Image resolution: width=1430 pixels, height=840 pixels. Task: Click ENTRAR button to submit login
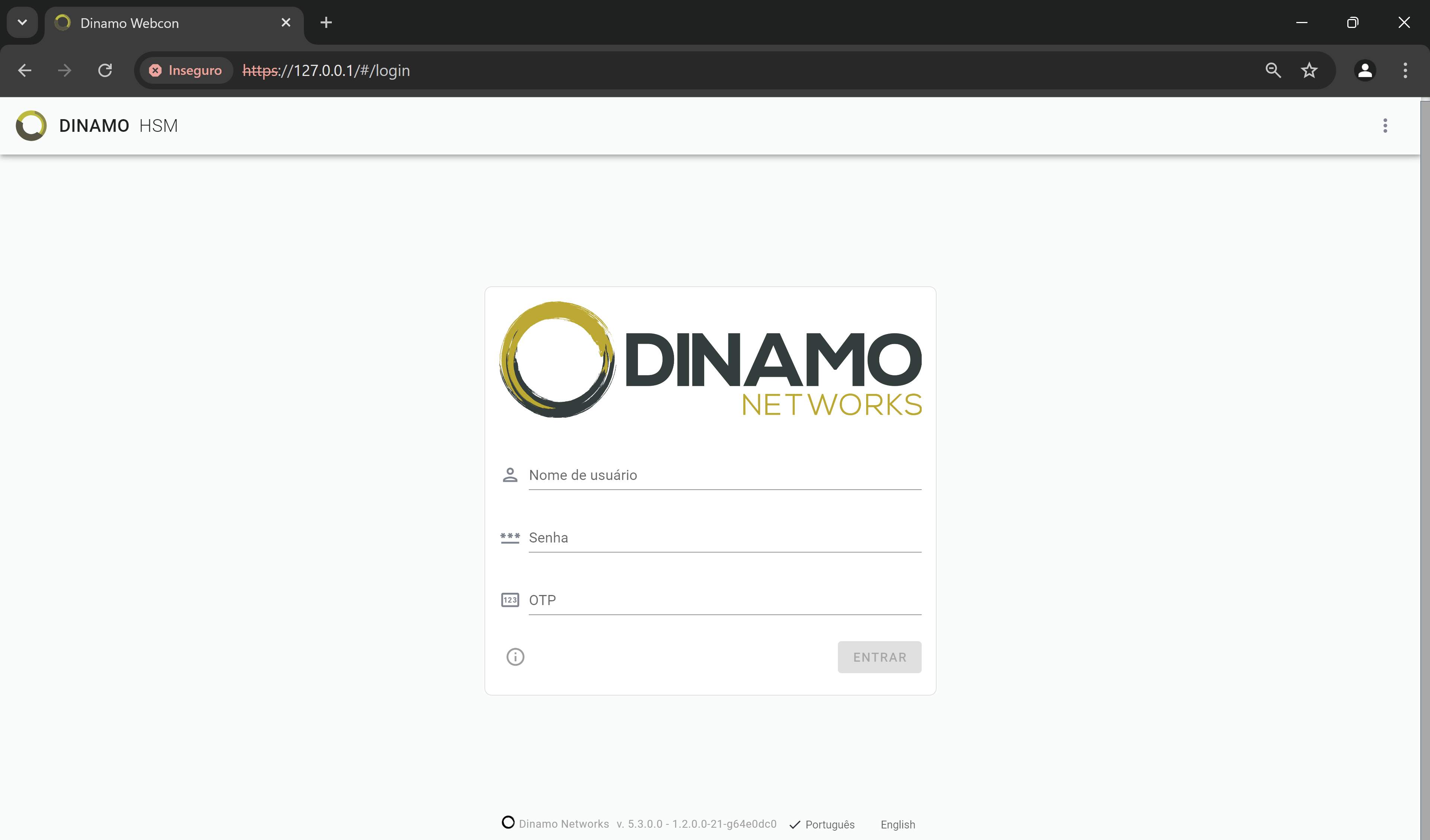[x=879, y=657]
